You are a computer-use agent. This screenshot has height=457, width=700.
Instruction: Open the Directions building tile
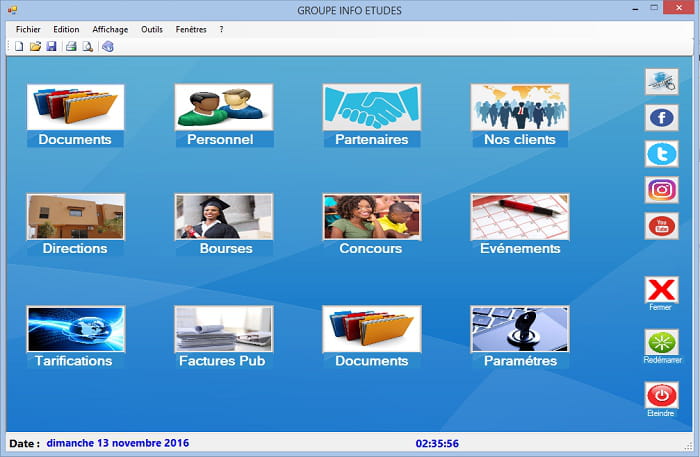tap(75, 217)
